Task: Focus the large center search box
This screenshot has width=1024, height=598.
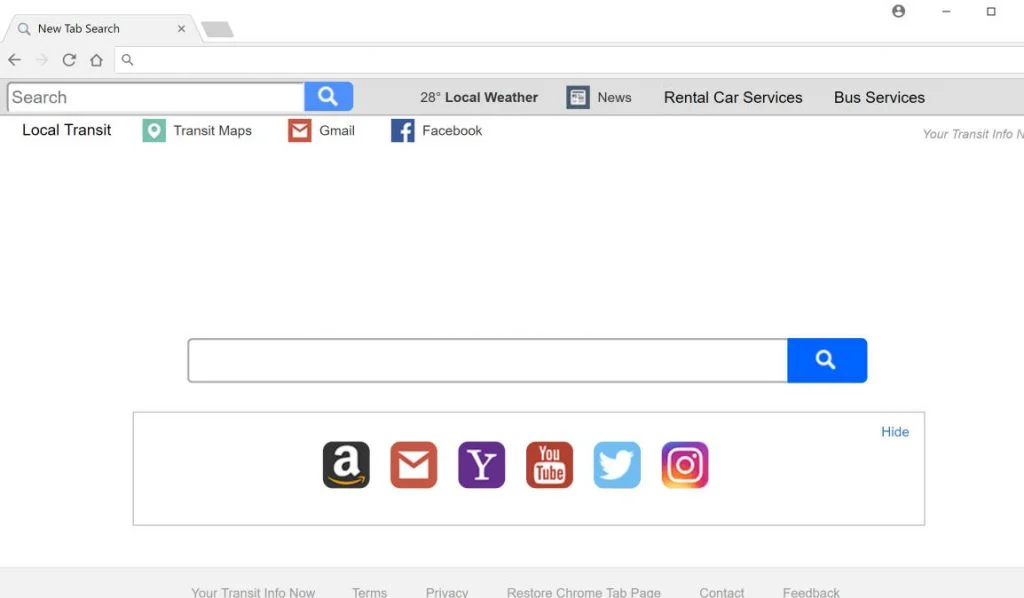Action: pos(488,360)
